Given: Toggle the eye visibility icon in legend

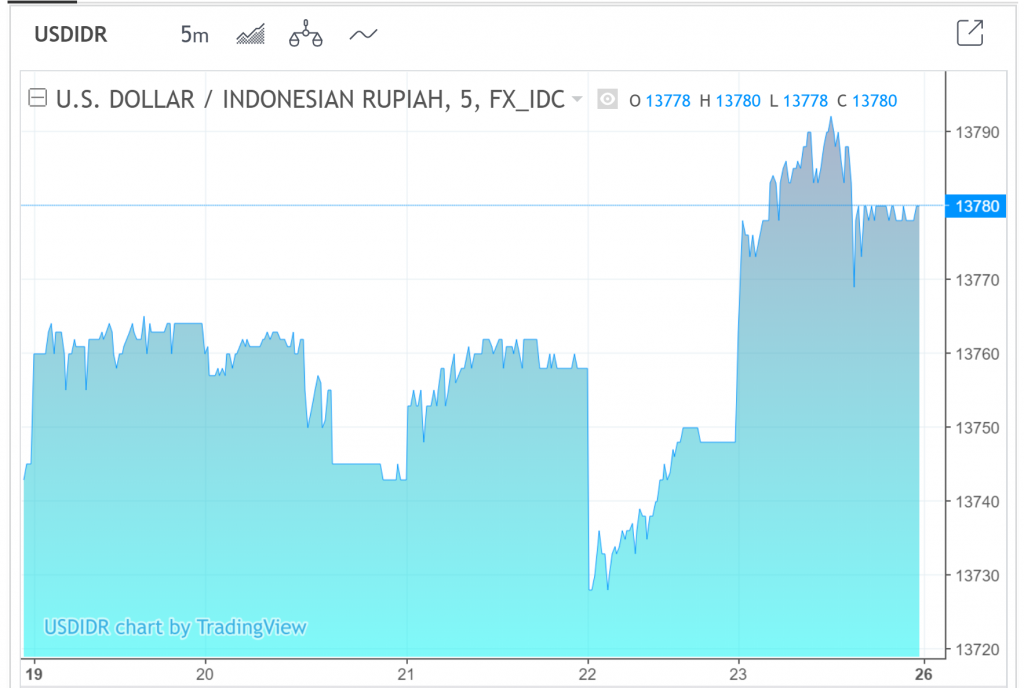Looking at the screenshot, I should [606, 99].
